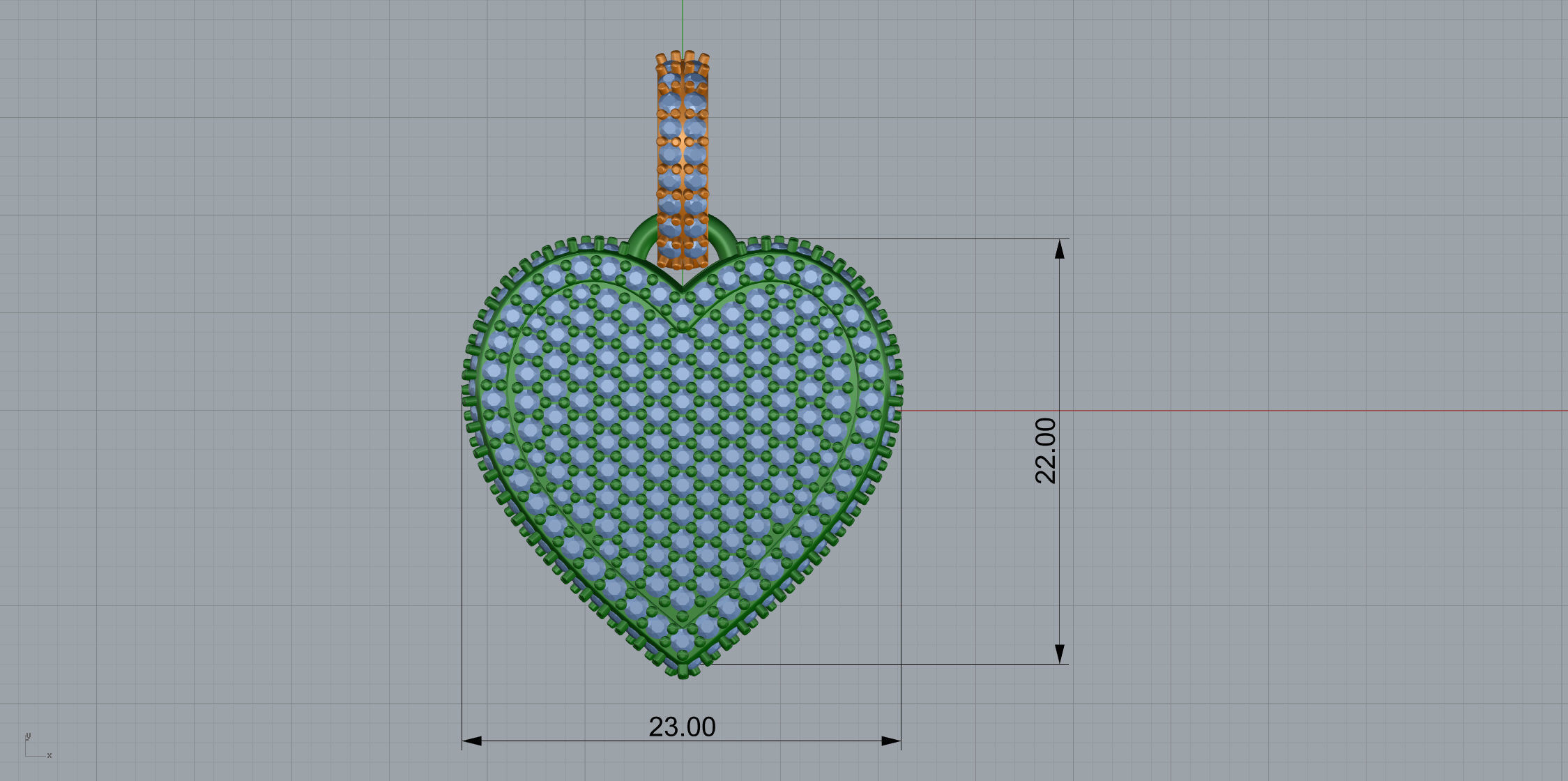Select the 22.00 height dimension text
This screenshot has height=781, width=1568.
[1046, 450]
